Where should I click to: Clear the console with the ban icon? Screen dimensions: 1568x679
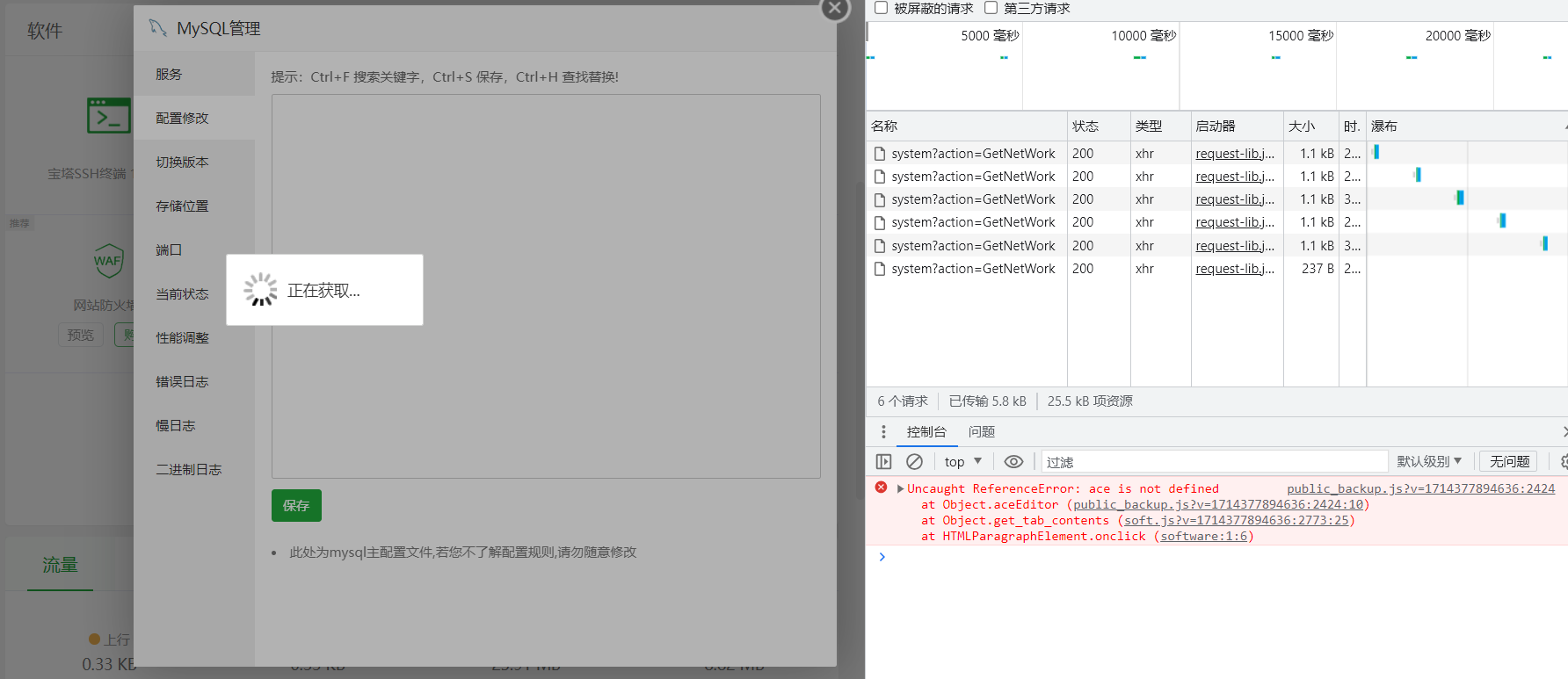(914, 461)
